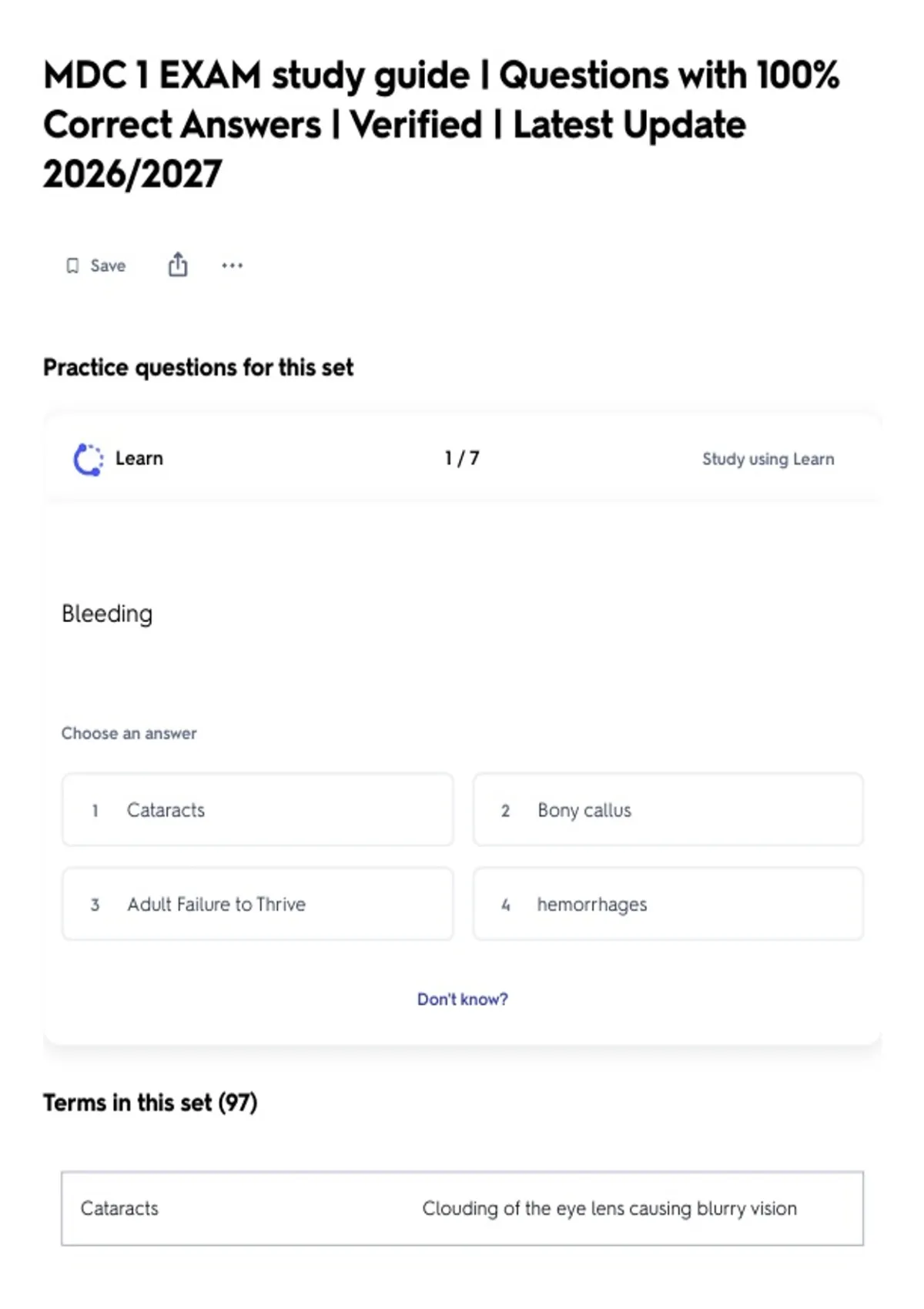
Task: Click the Learn circular logo icon
Action: click(x=89, y=459)
